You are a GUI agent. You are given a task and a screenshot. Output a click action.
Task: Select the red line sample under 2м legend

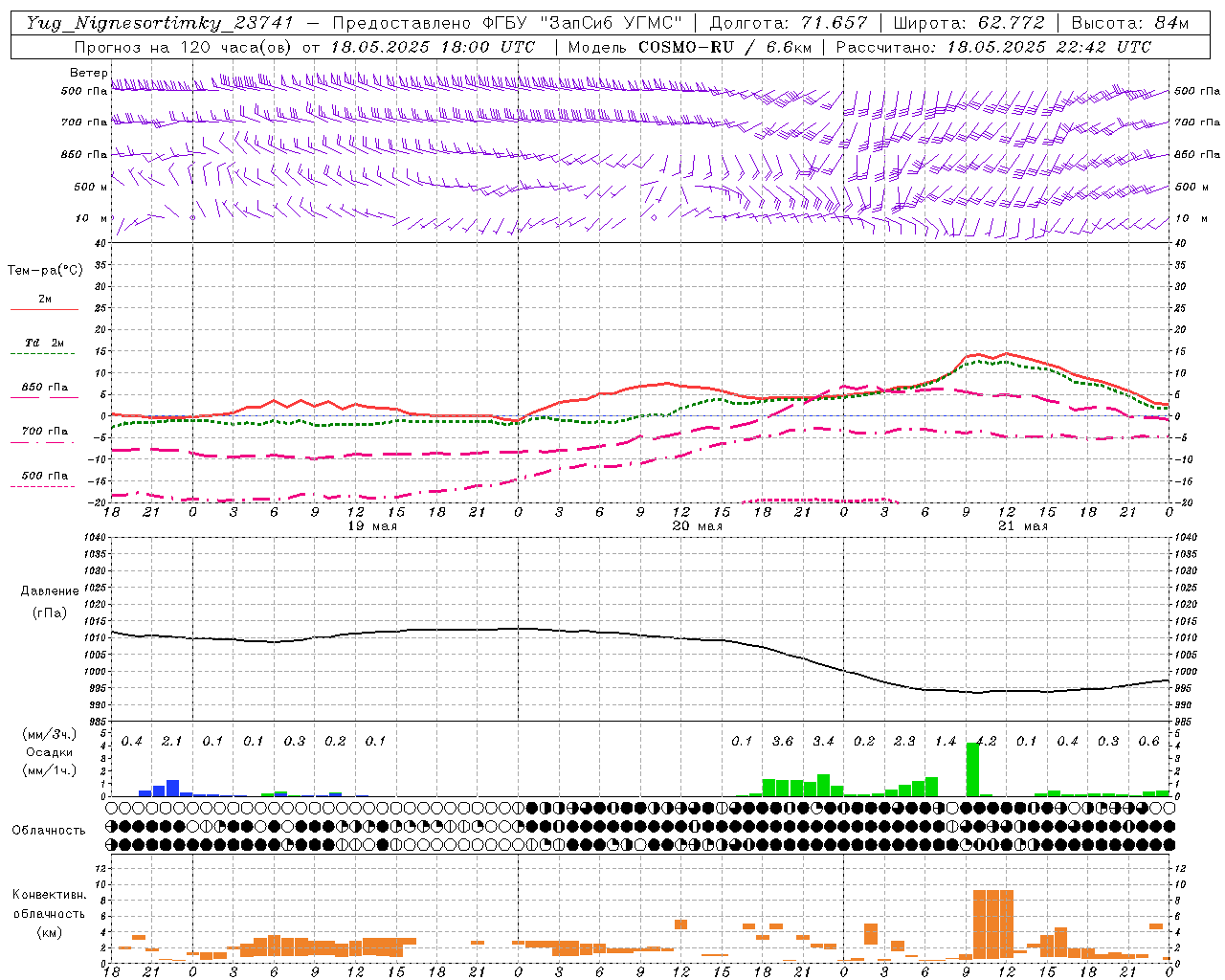point(44,310)
